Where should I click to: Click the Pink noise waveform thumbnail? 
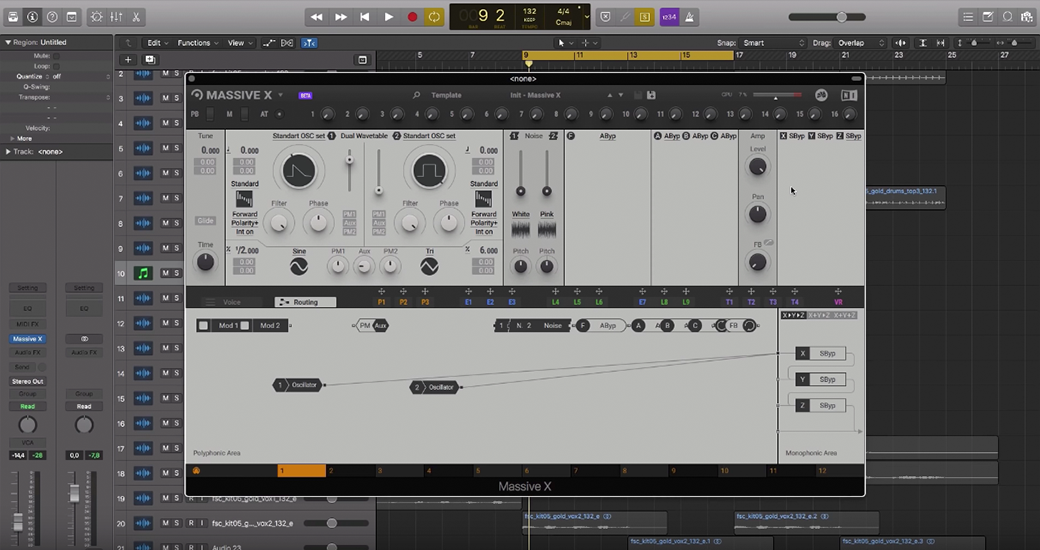pyautogui.click(x=547, y=229)
